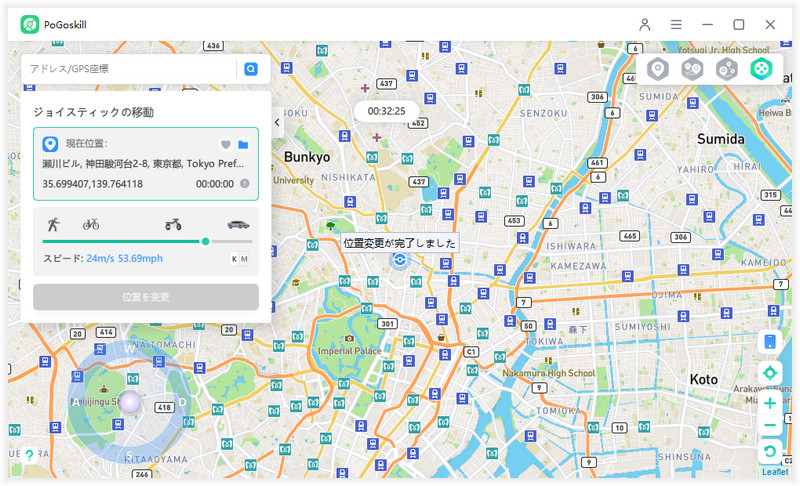The width and height of the screenshot is (800, 486).
Task: Click the Nakamura High School label
Action: [548, 373]
